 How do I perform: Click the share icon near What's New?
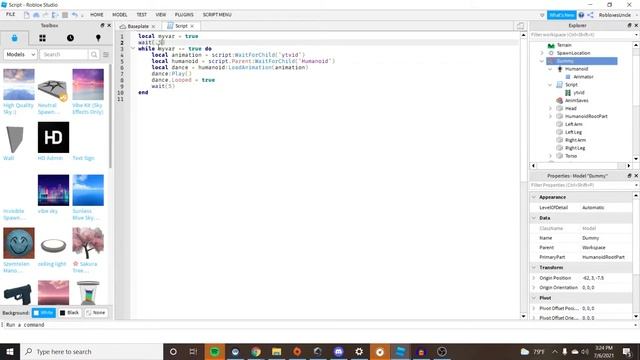(x=590, y=15)
